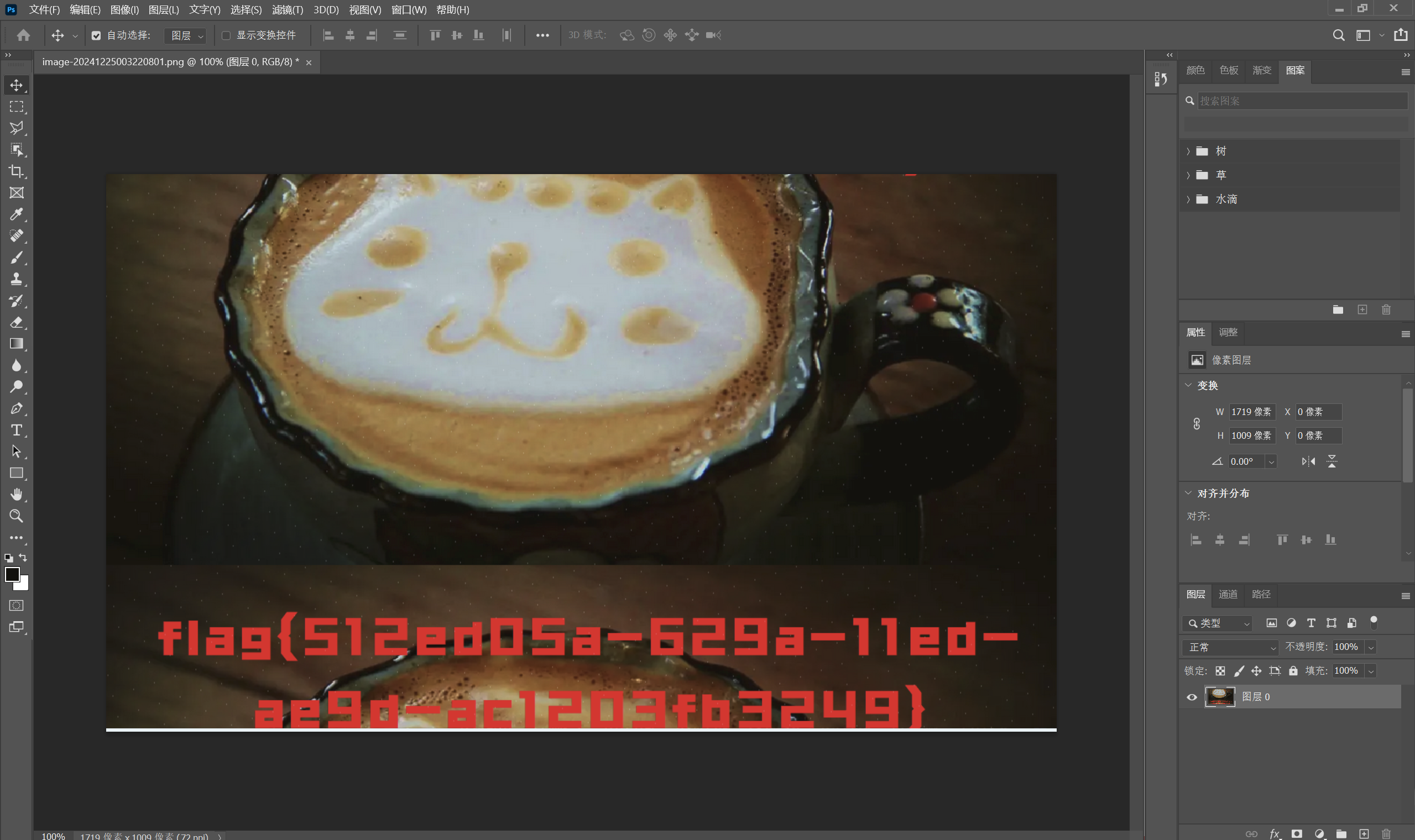
Task: Select the Polygonal Lasso tool
Action: (17, 129)
